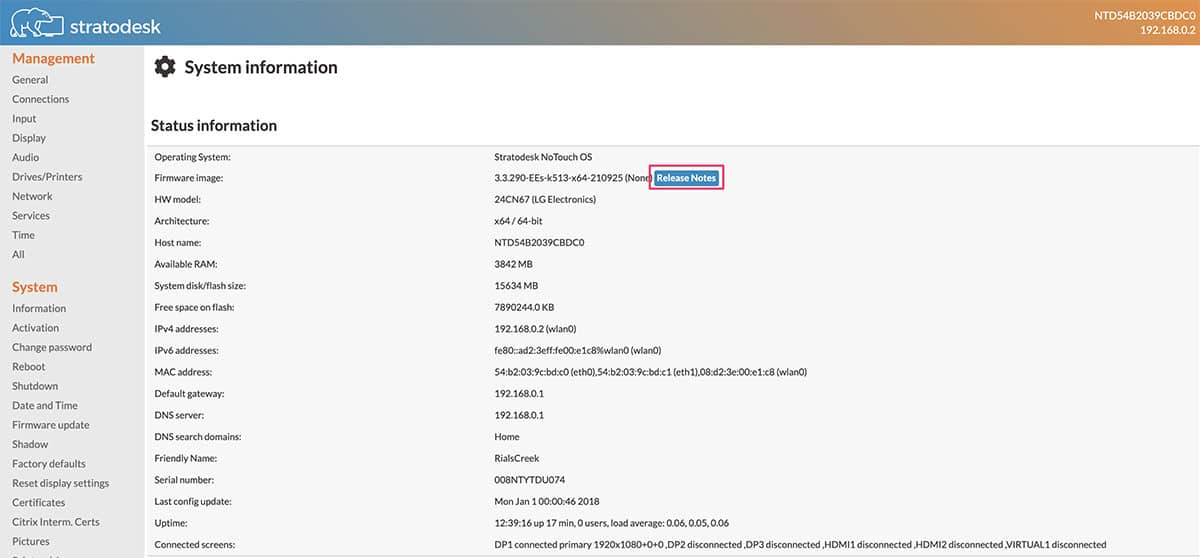Open Pictures in the System menu

tap(31, 541)
